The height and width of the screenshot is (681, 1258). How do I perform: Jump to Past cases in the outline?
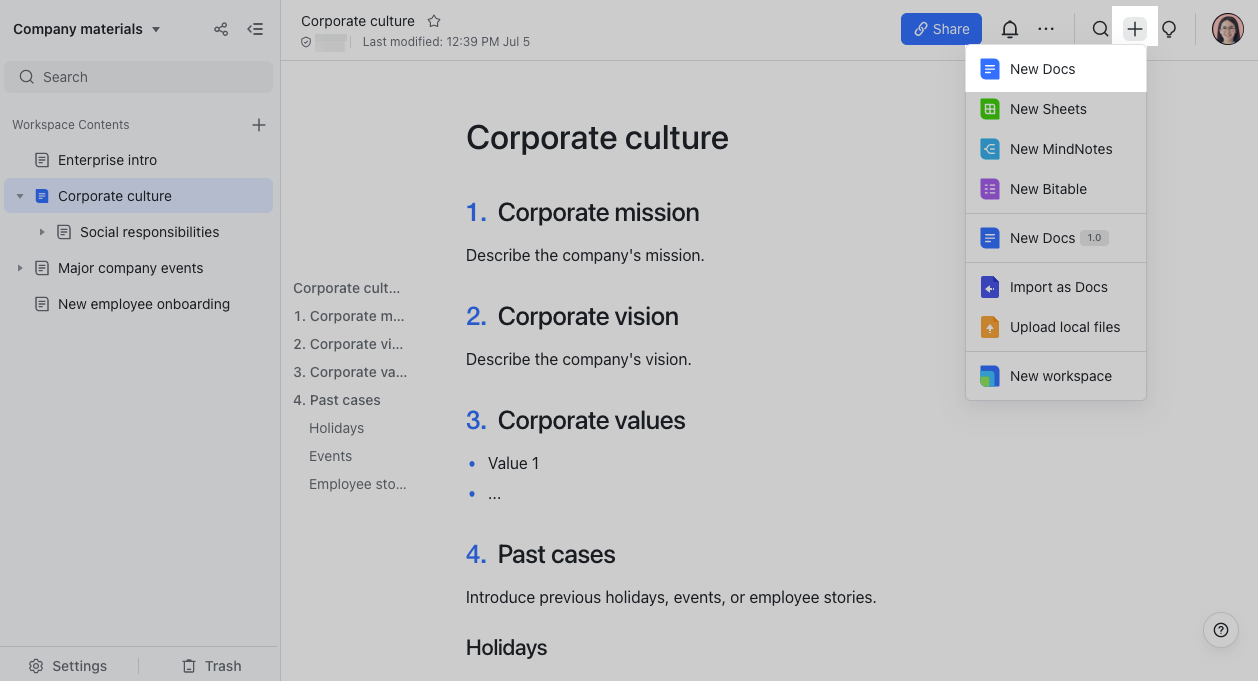tap(337, 400)
